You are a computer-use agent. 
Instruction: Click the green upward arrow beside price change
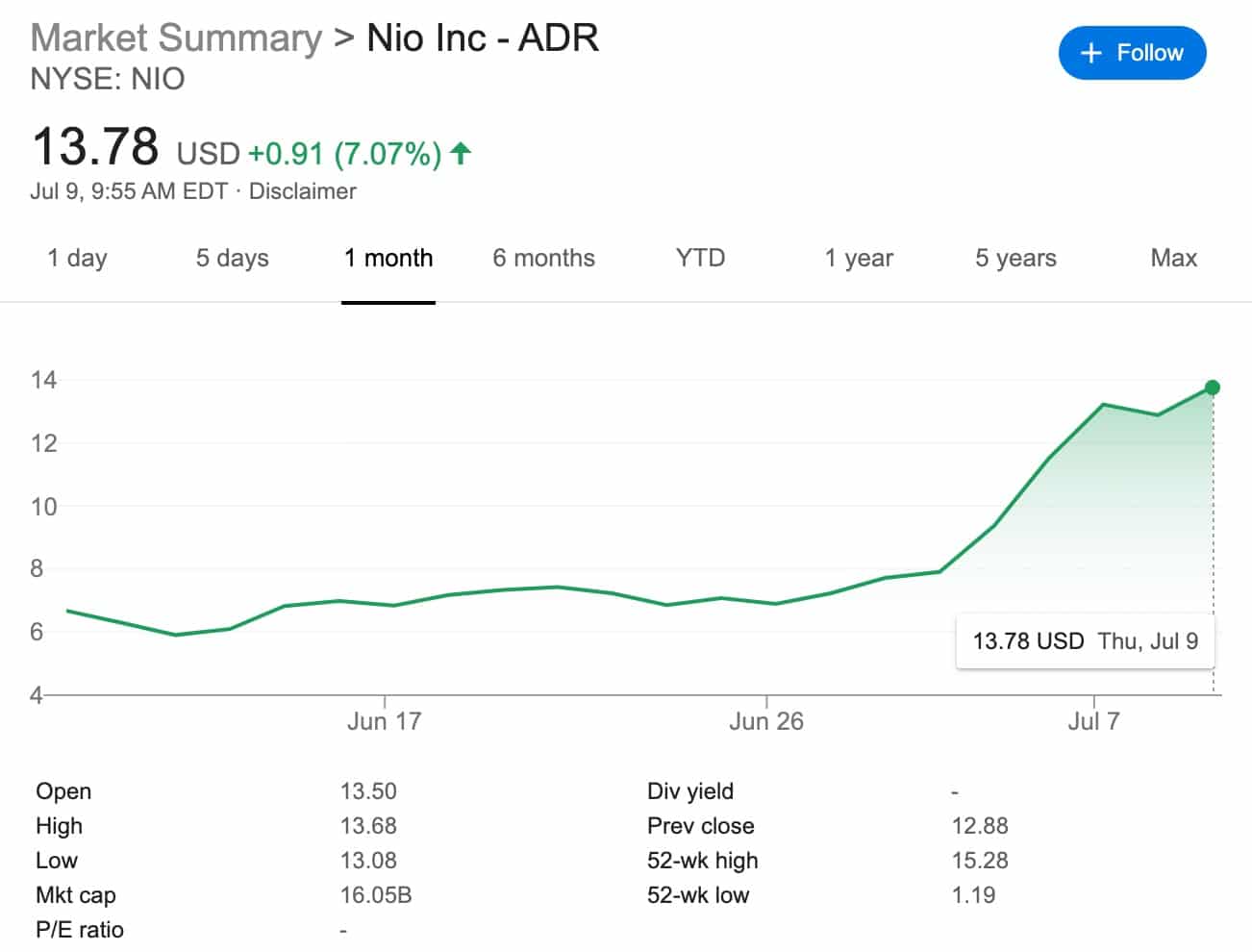[461, 152]
